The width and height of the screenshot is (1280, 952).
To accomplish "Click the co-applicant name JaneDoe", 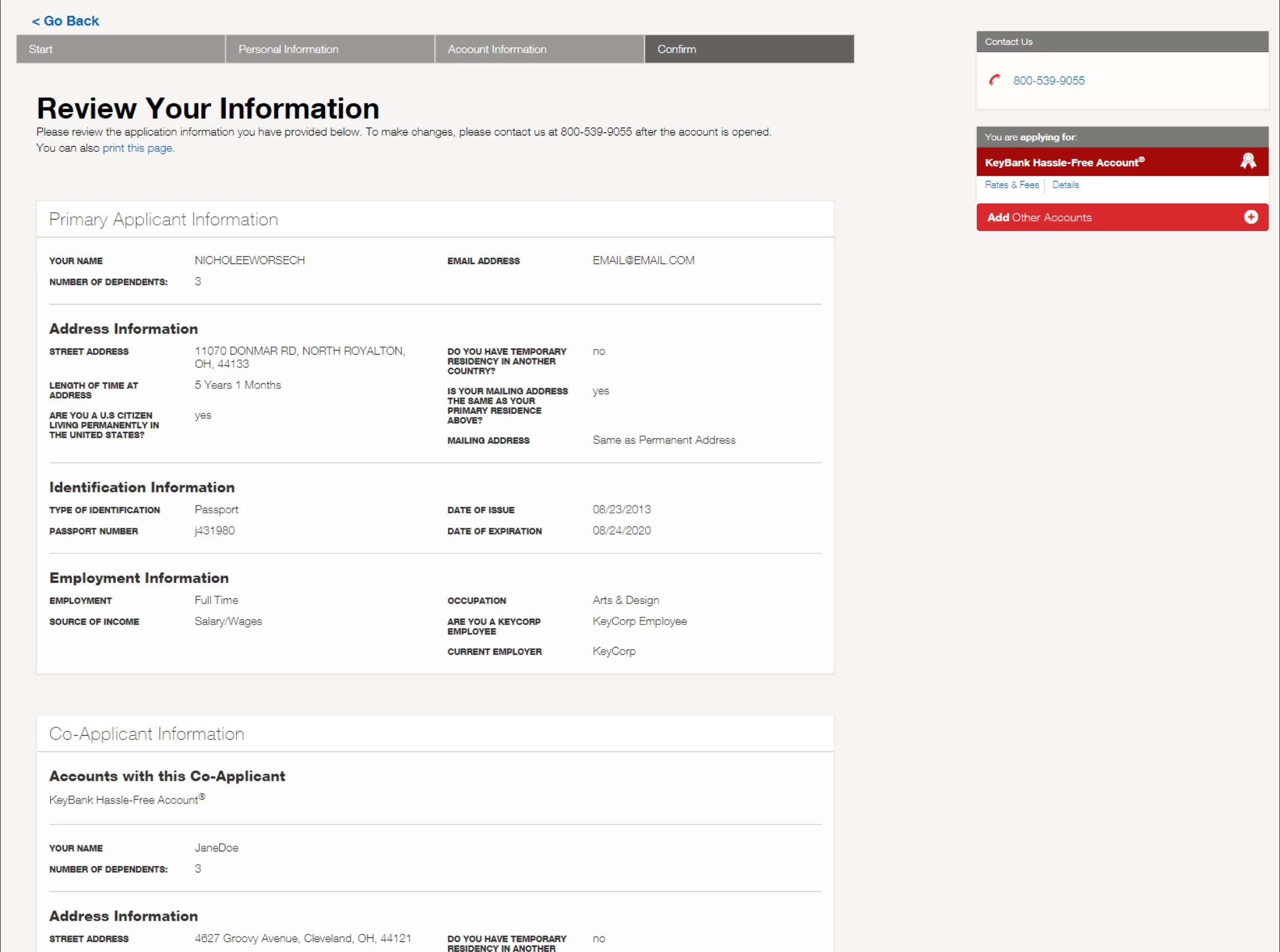I will 216,848.
